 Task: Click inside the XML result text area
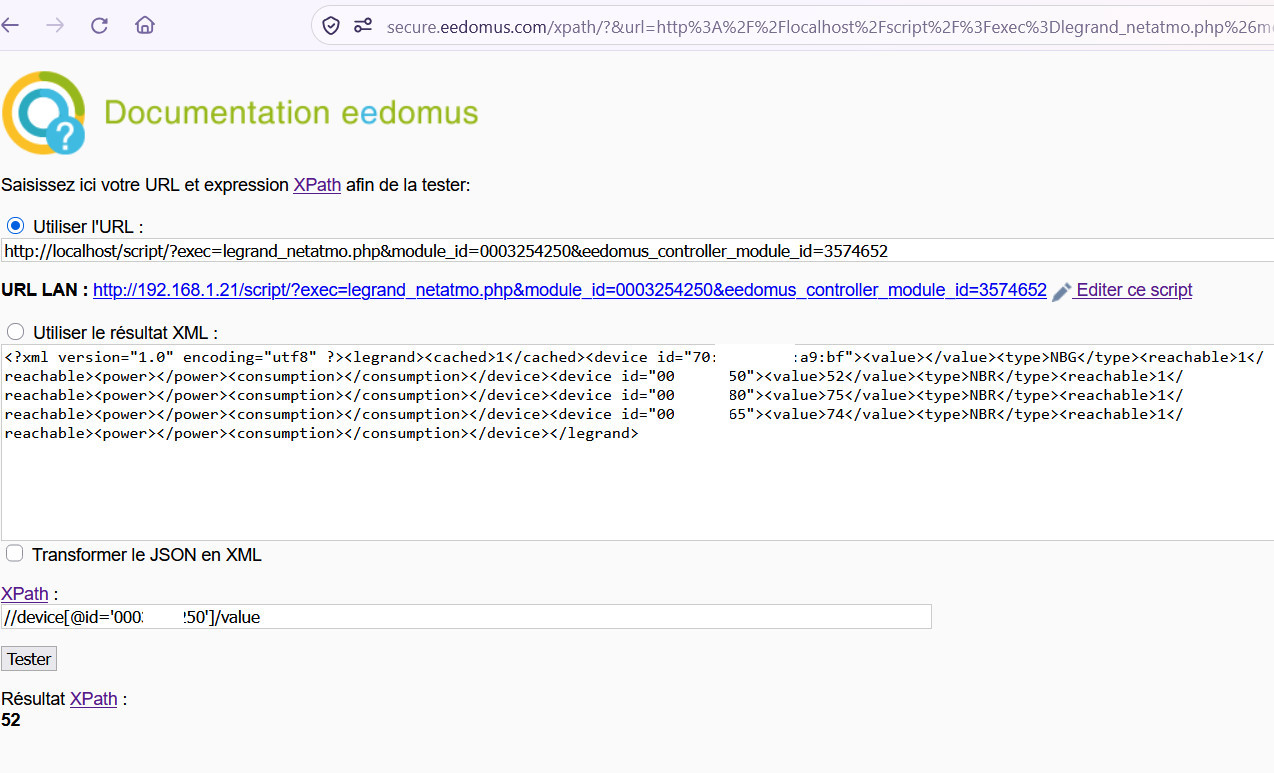coord(637,442)
